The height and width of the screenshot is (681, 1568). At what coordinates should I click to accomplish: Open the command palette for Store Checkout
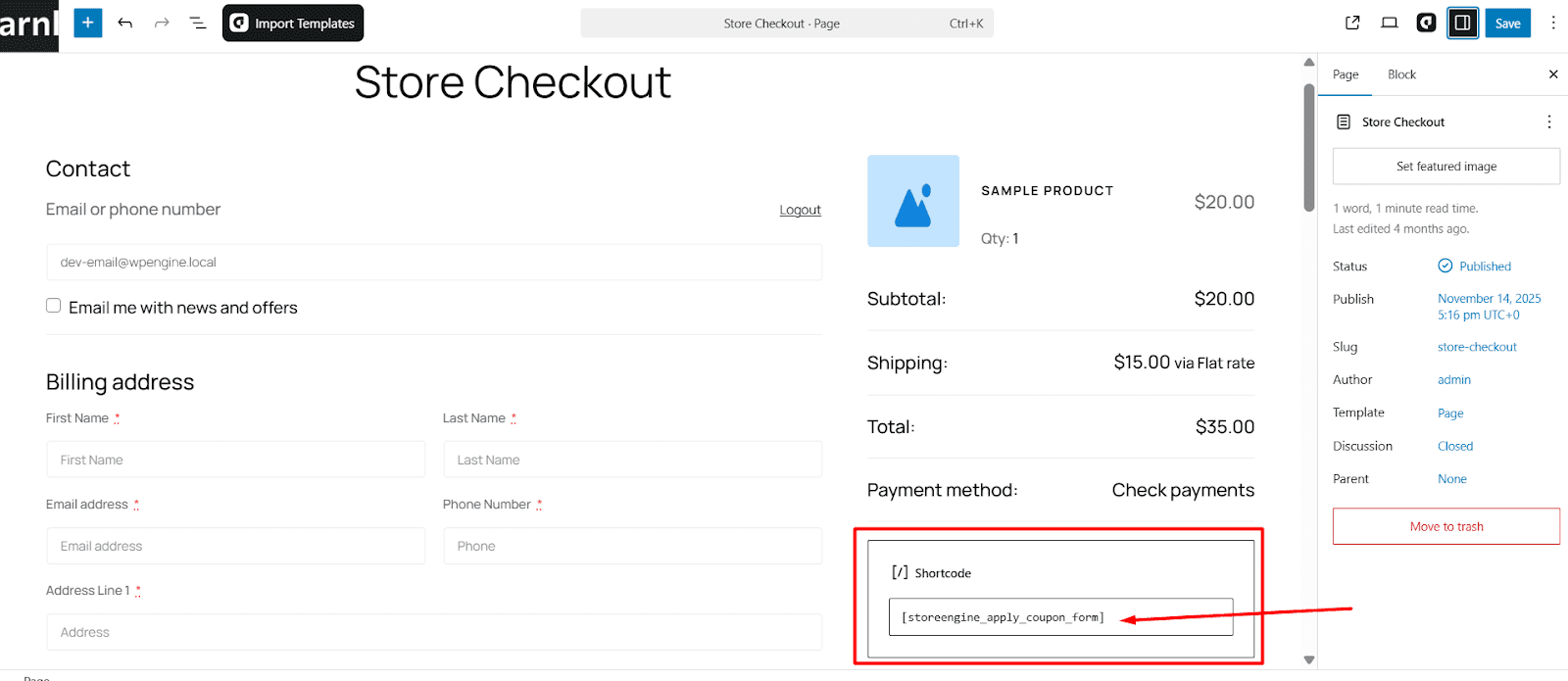point(787,24)
